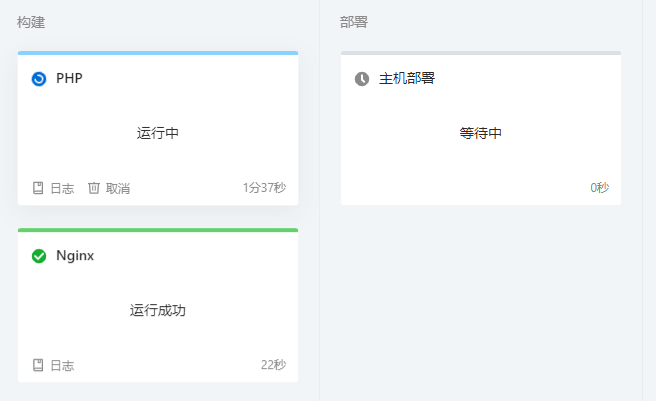
Task: Cancel the running PHP build via 取消
Action: tap(118, 188)
